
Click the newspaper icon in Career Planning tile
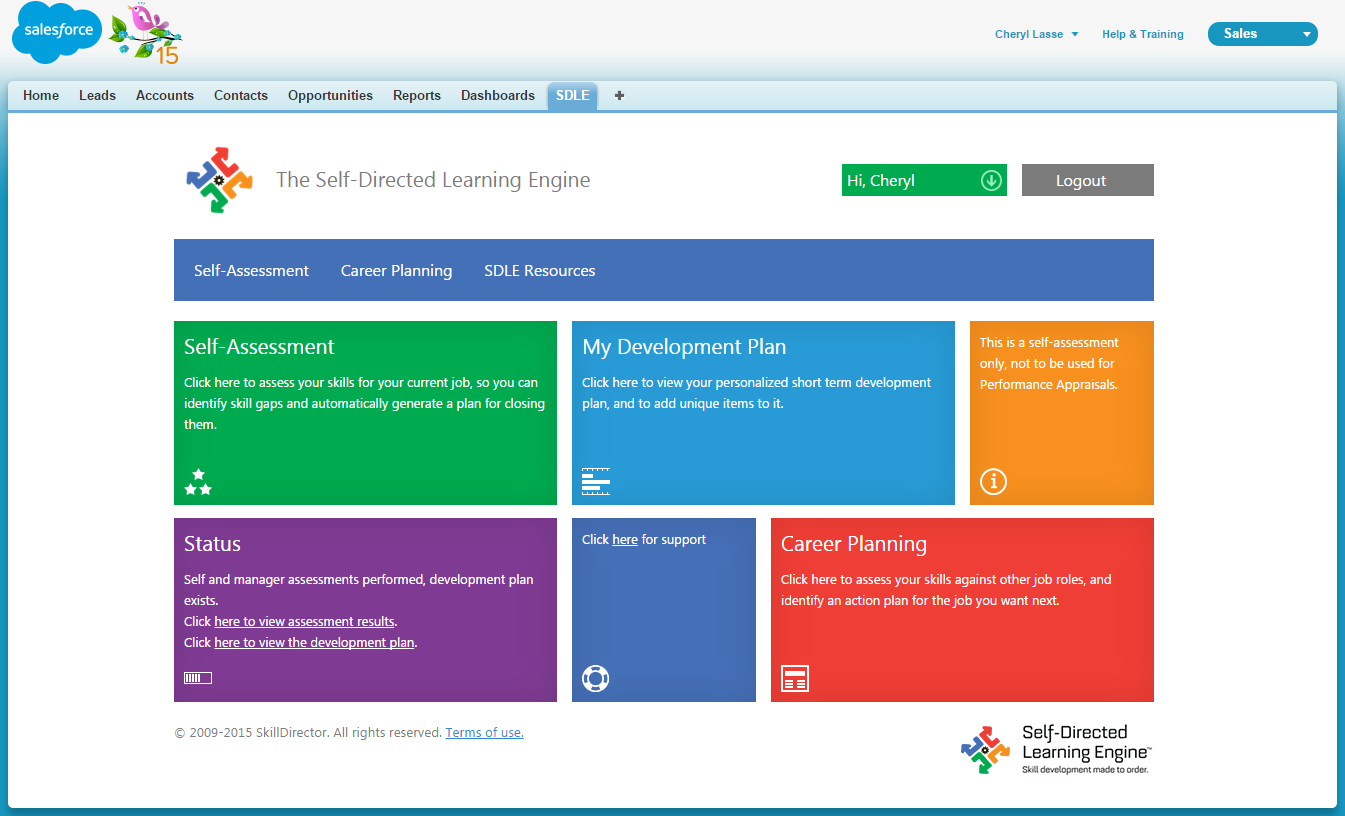(x=795, y=678)
